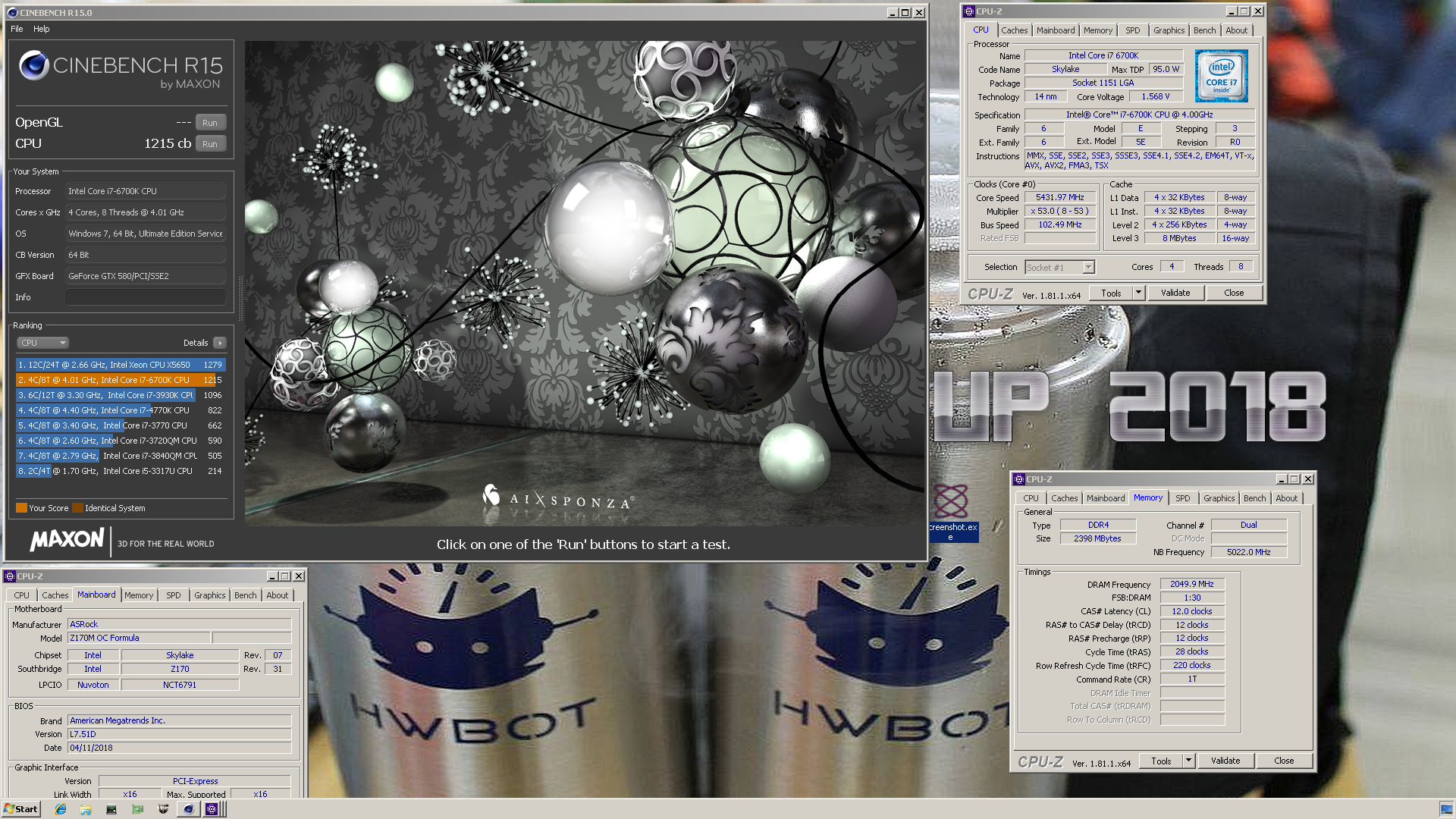Image resolution: width=1456 pixels, height=819 pixels.
Task: Open Memory tab in Mainboard CPU-Z window
Action: (x=139, y=595)
